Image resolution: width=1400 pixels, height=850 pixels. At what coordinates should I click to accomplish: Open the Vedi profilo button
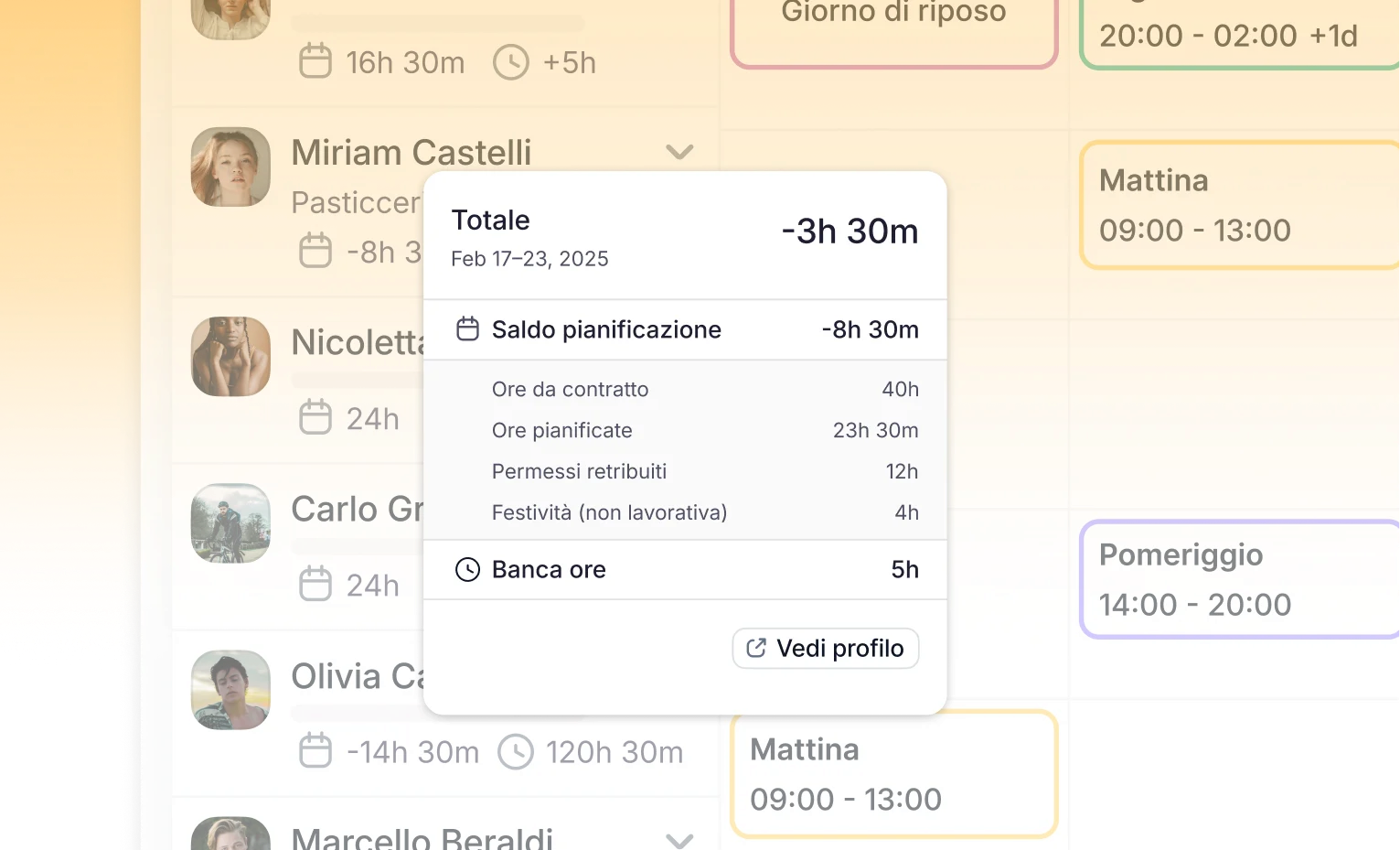tap(825, 649)
